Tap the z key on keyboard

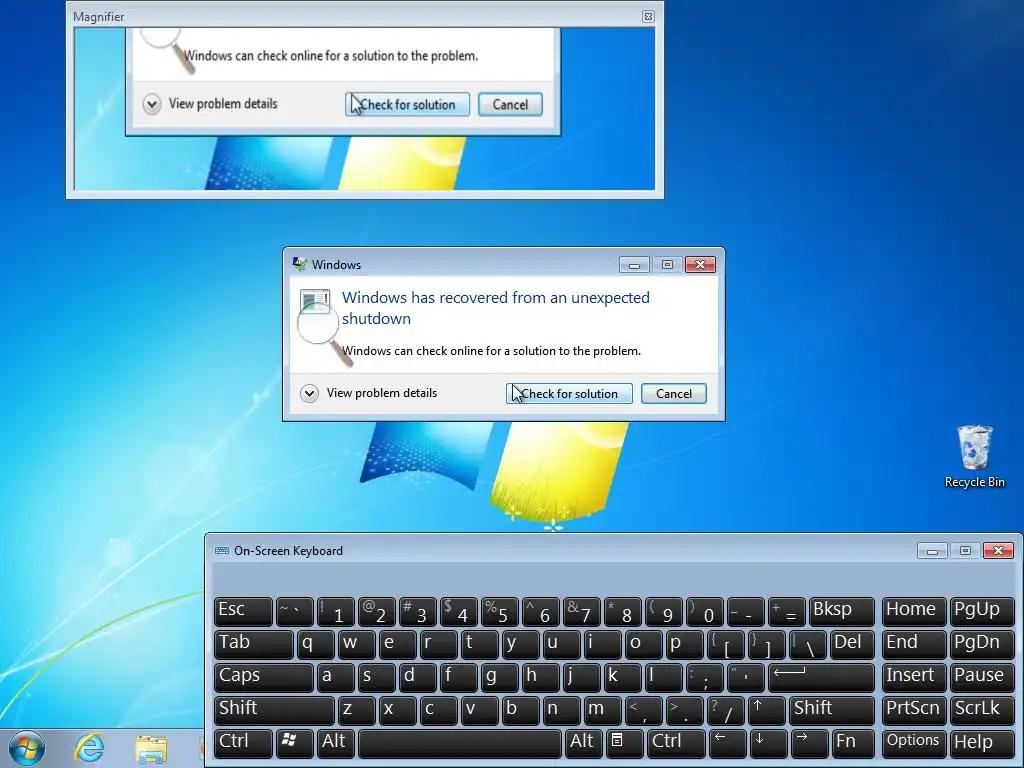[x=357, y=710]
